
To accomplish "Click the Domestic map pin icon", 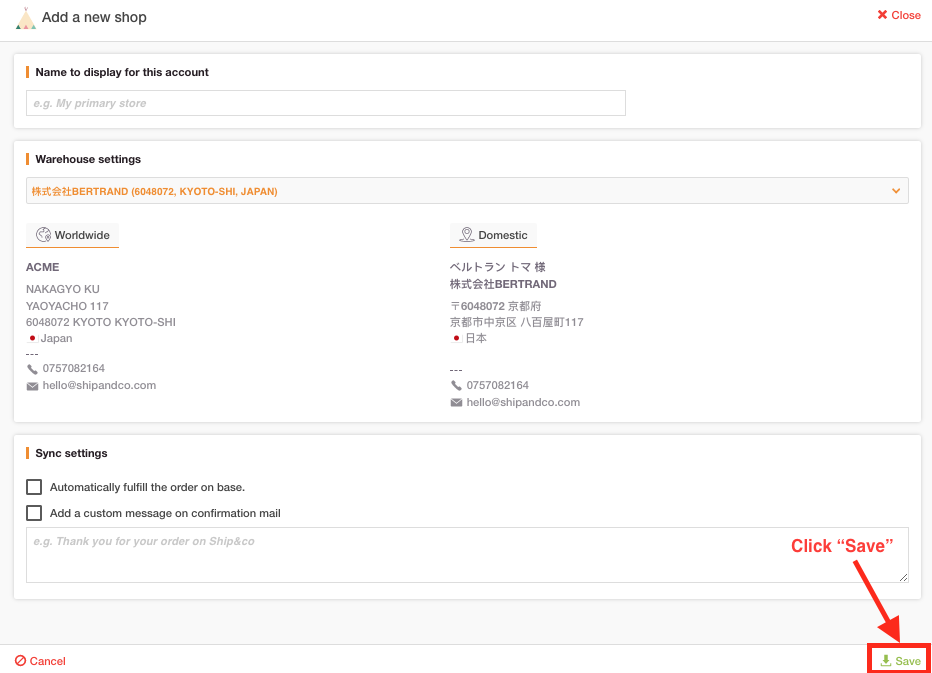I will (x=467, y=235).
